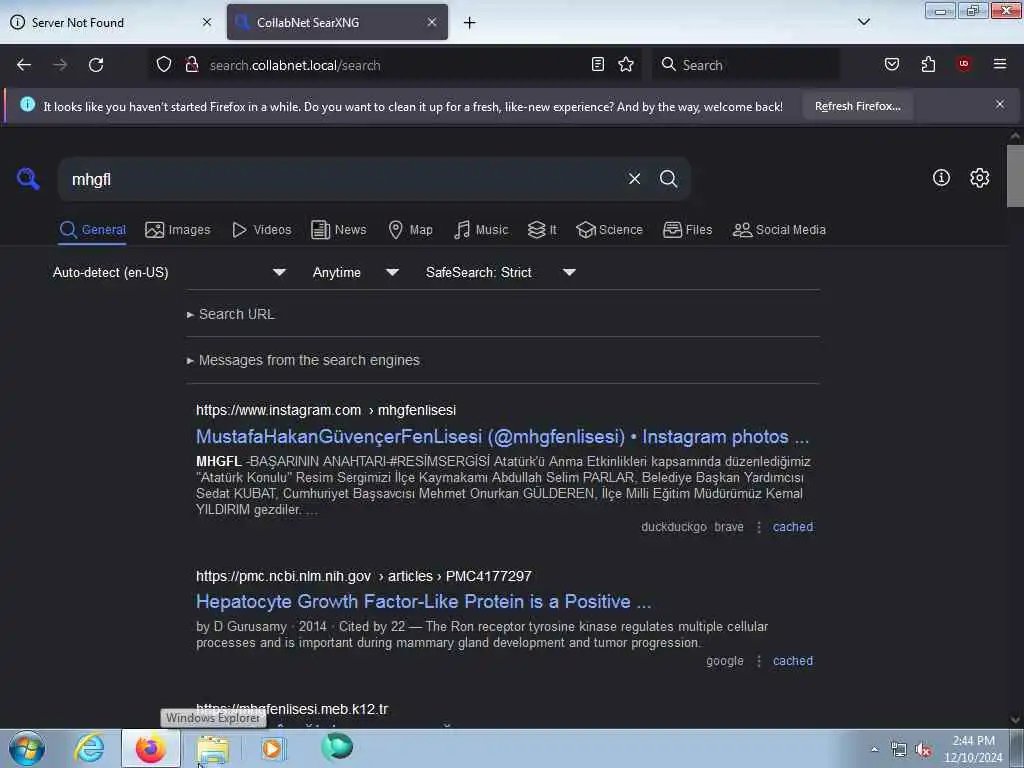Toggle reader view in address bar
Viewport: 1024px width, 768px height.
pos(598,64)
